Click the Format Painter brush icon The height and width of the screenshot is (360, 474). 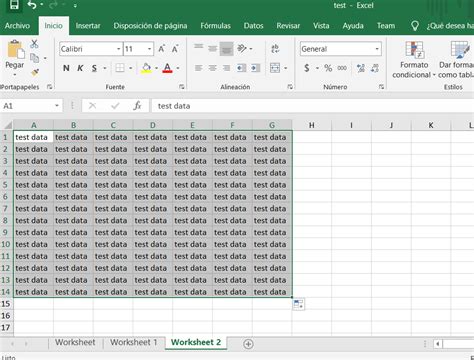(x=35, y=72)
